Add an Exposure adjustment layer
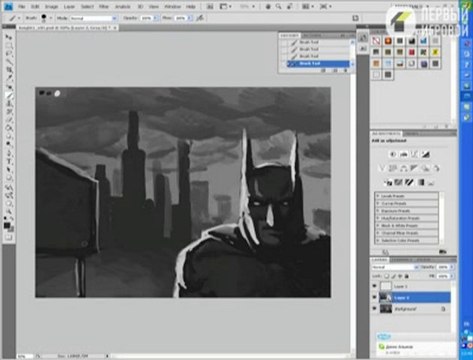Image resolution: width=473 pixels, height=360 pixels. tap(426, 154)
